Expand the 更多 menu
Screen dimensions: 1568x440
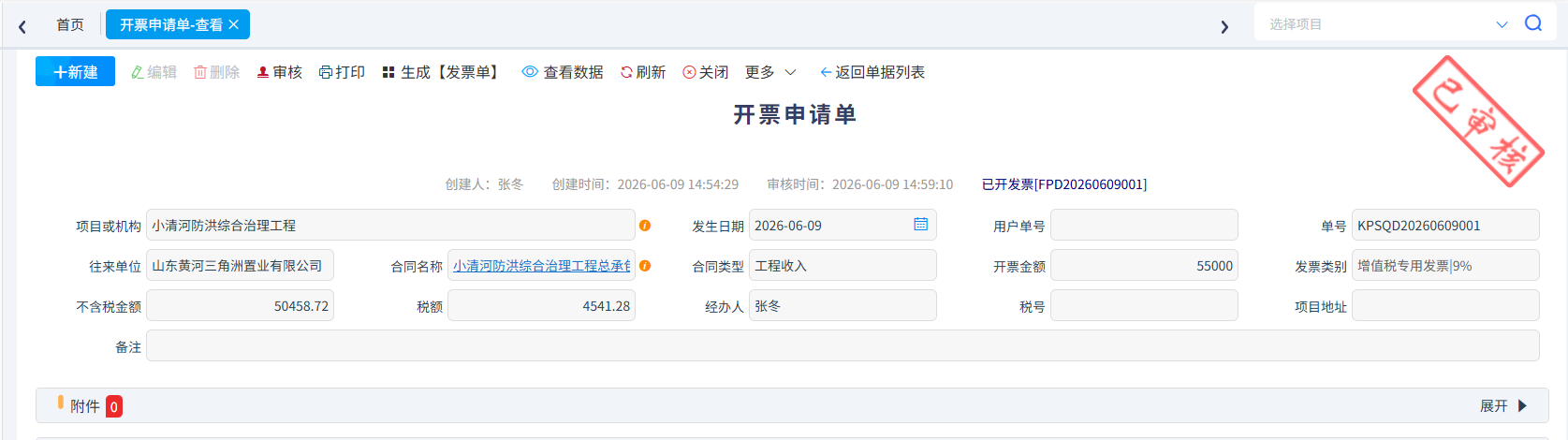[770, 72]
